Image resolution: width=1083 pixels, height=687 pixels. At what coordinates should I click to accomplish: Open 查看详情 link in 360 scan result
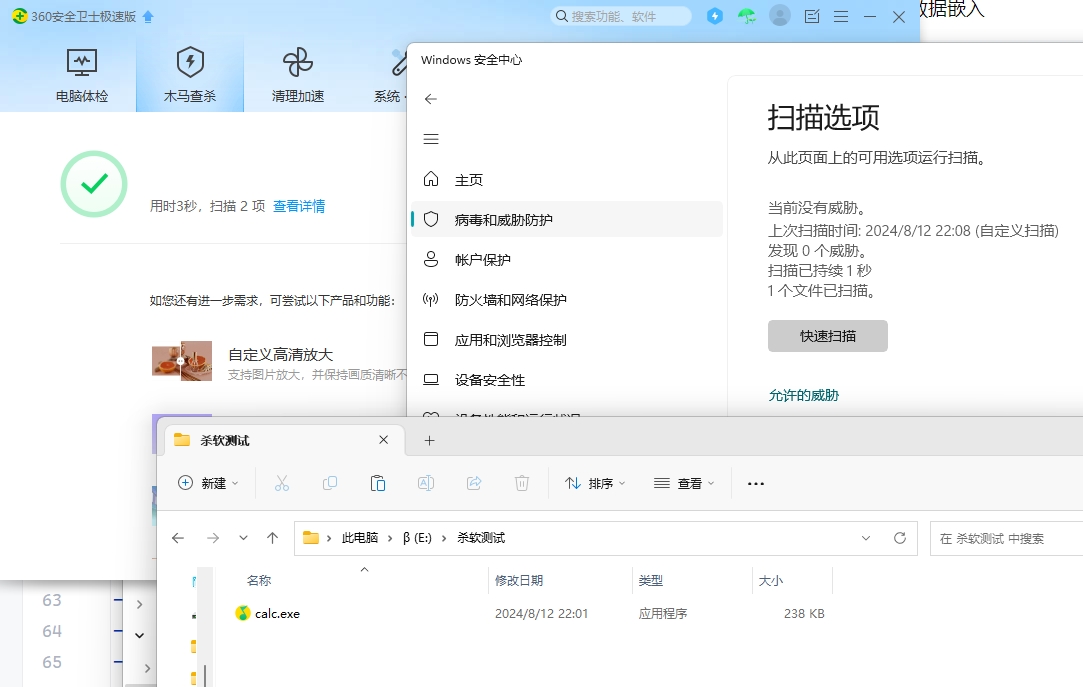299,206
